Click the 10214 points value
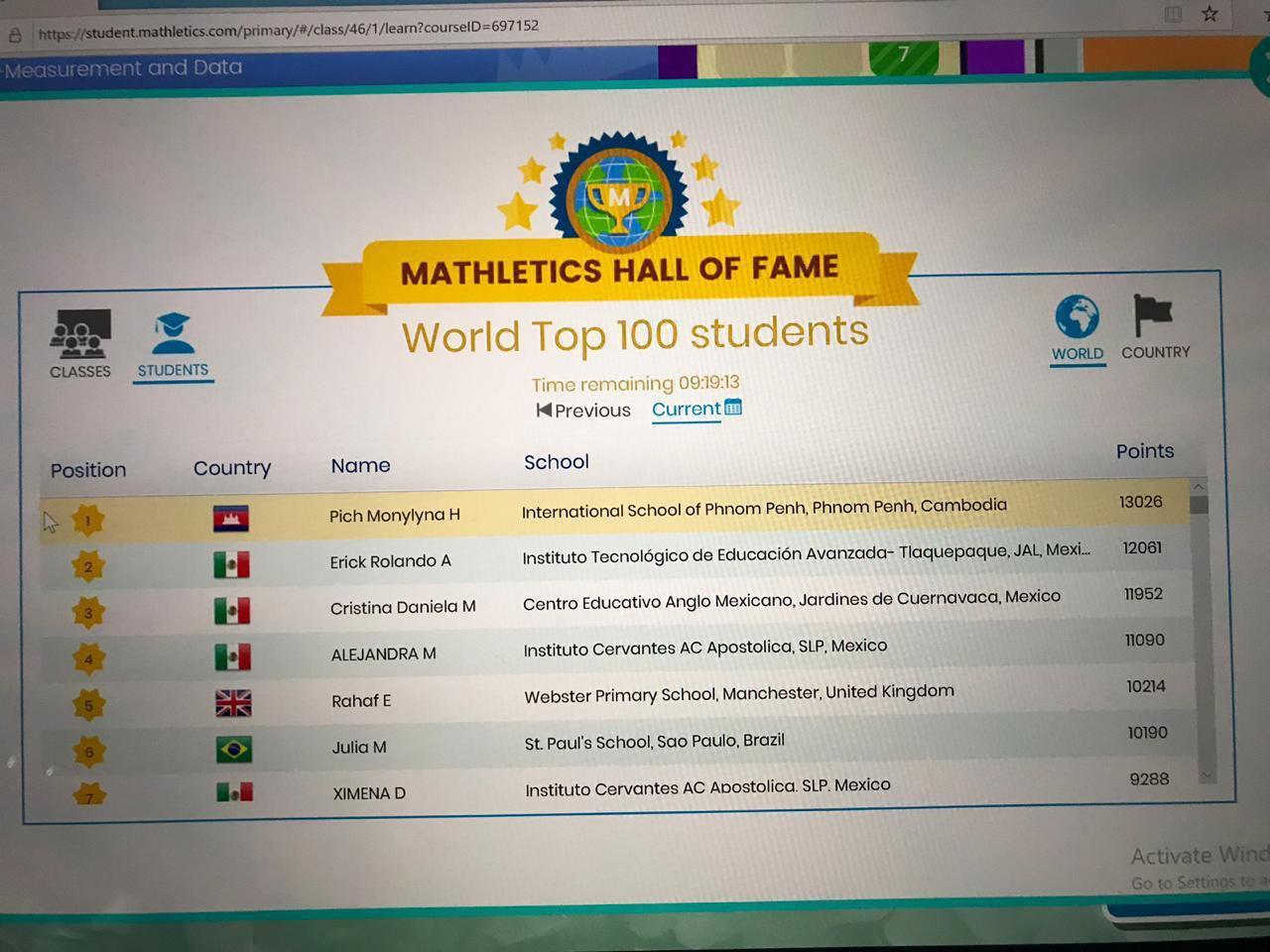The width and height of the screenshot is (1270, 952). (x=1146, y=686)
